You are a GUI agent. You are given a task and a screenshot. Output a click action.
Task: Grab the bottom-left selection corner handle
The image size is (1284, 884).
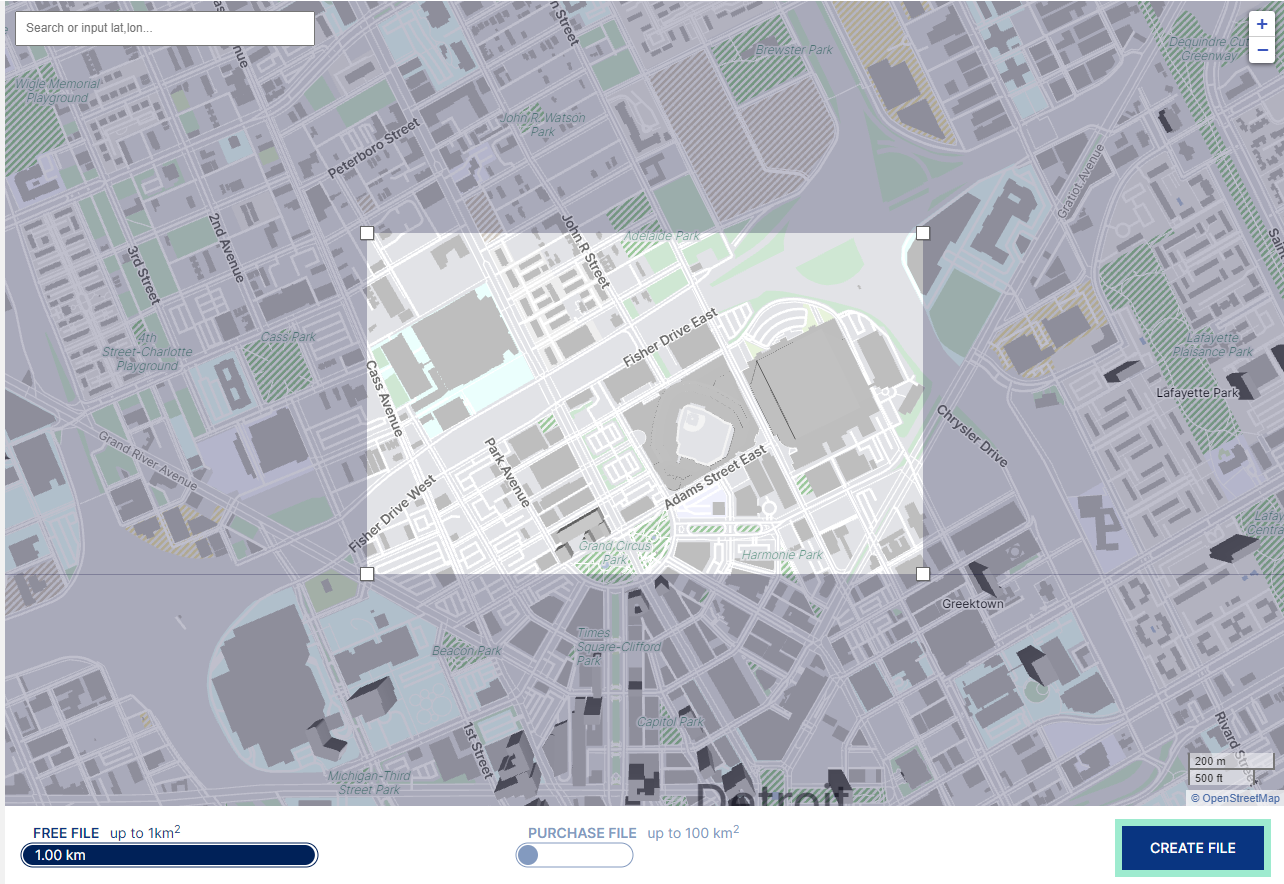click(x=367, y=574)
